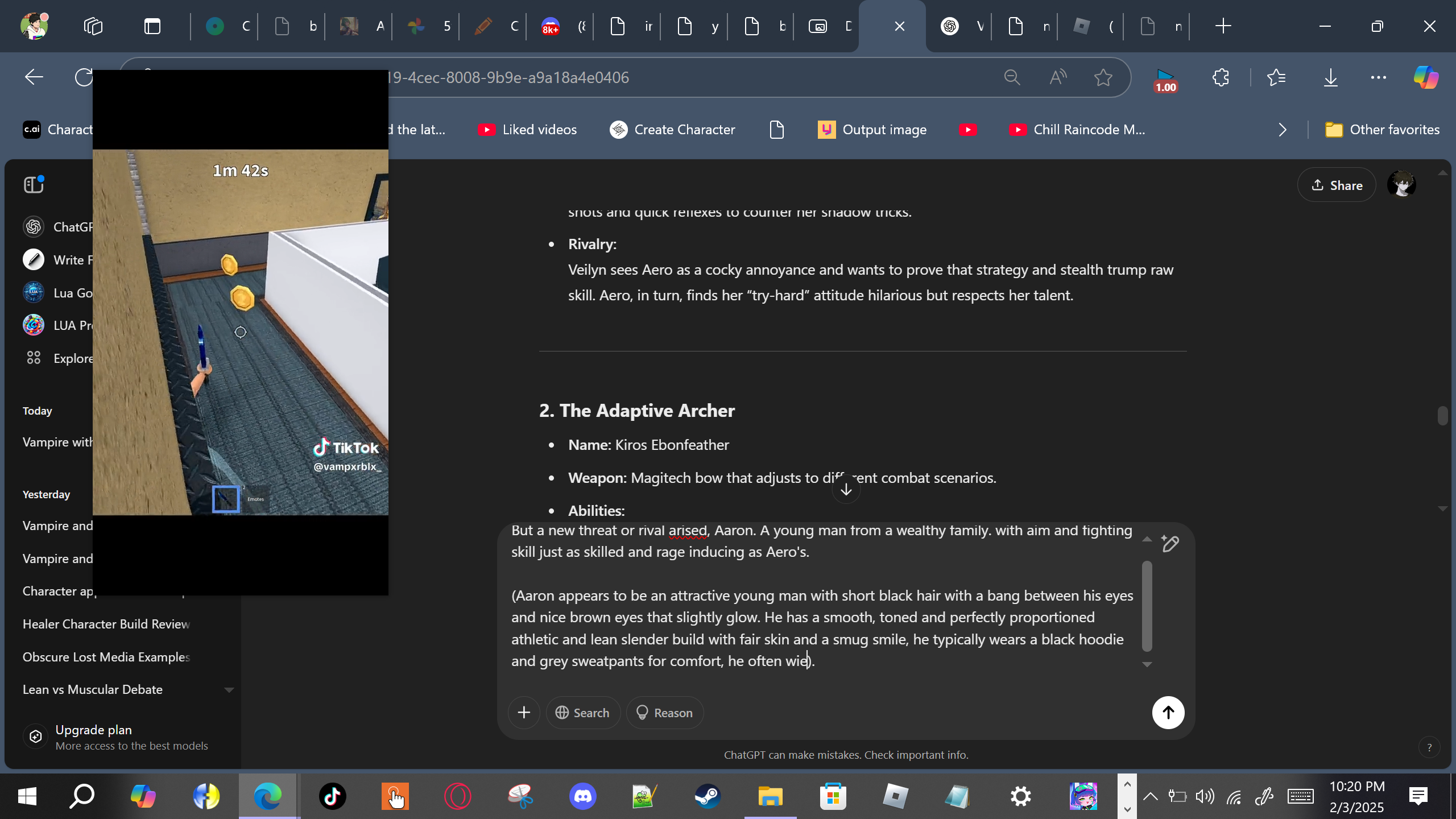1456x819 pixels.
Task: Open Edge Settings and more menu
Action: pyautogui.click(x=1379, y=77)
